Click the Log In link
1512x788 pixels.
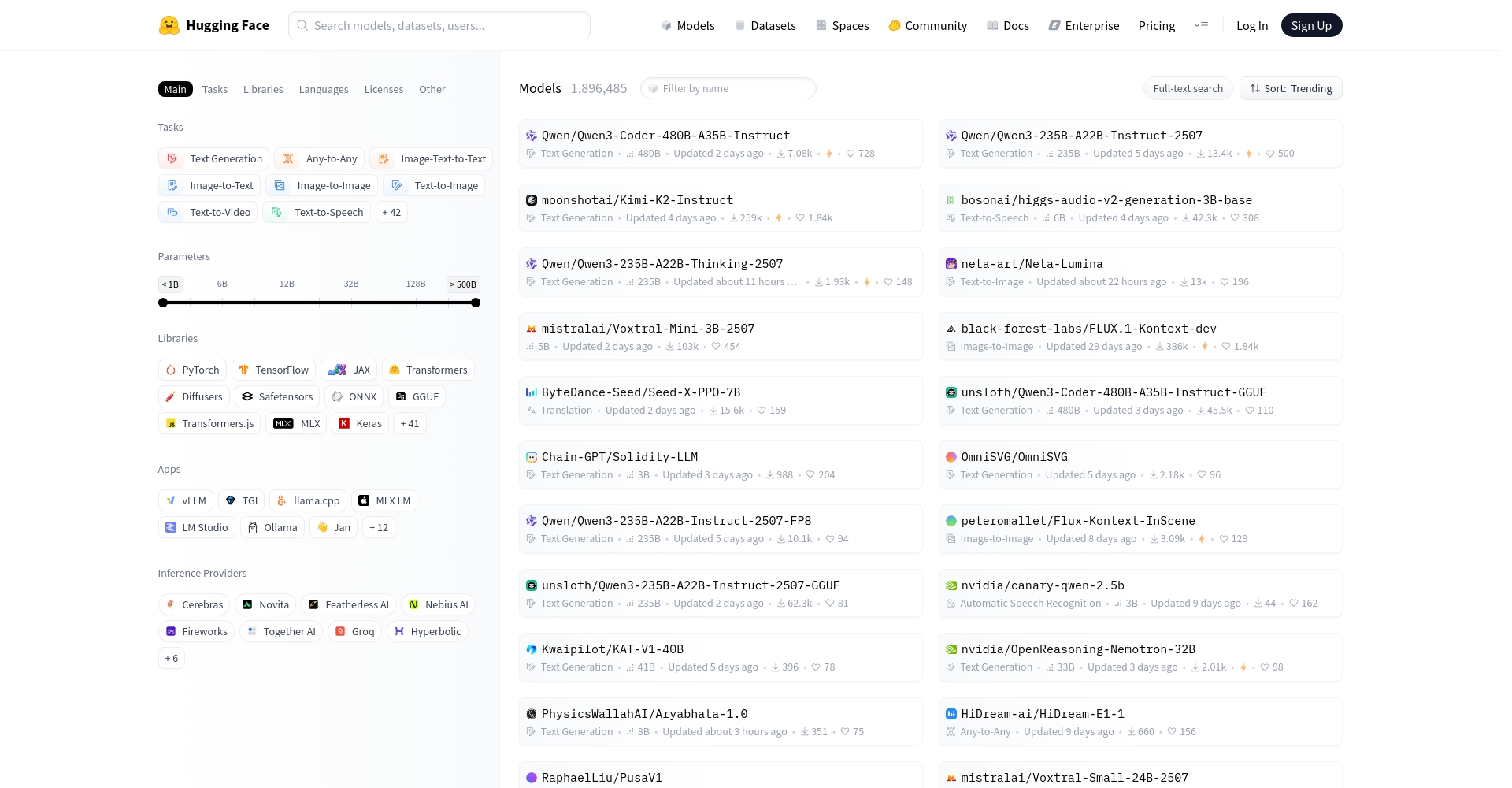point(1252,25)
